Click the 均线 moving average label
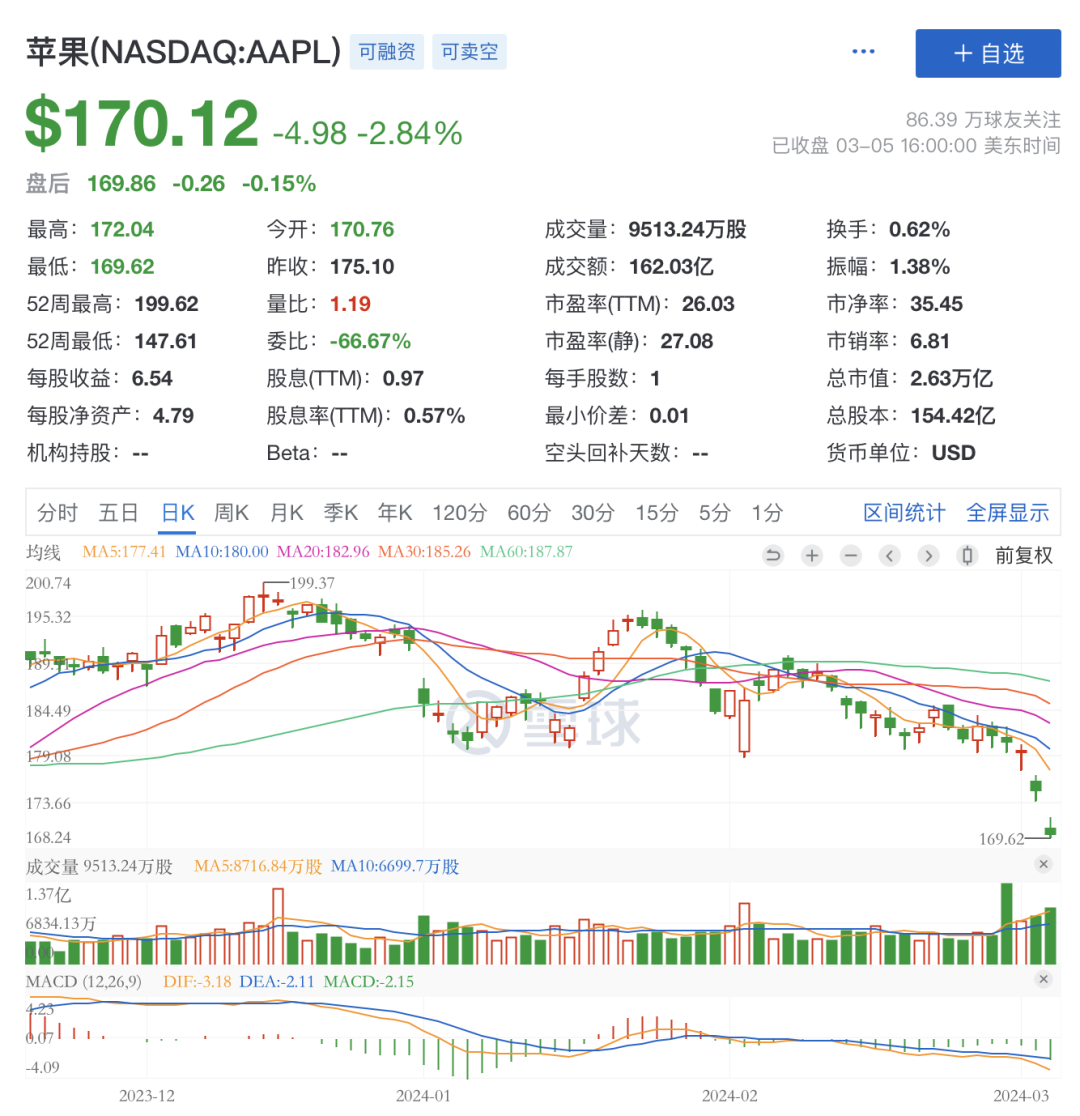The image size is (1080, 1116). click(x=43, y=552)
